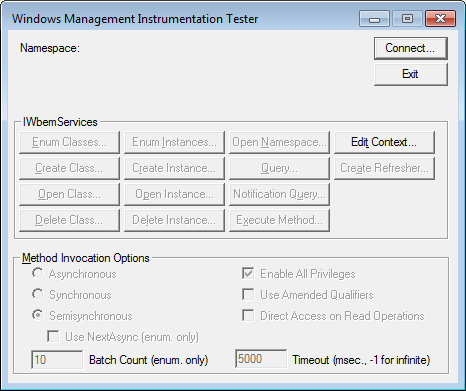Click the Namespace: label
The height and width of the screenshot is (391, 466).
click(x=50, y=48)
